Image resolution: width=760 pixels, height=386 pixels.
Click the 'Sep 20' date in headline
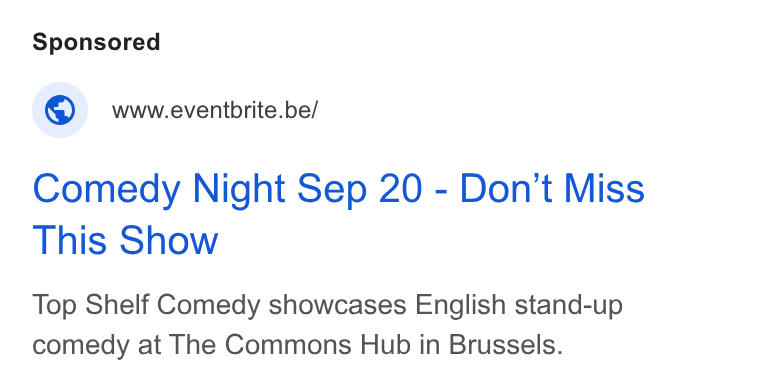click(x=359, y=190)
